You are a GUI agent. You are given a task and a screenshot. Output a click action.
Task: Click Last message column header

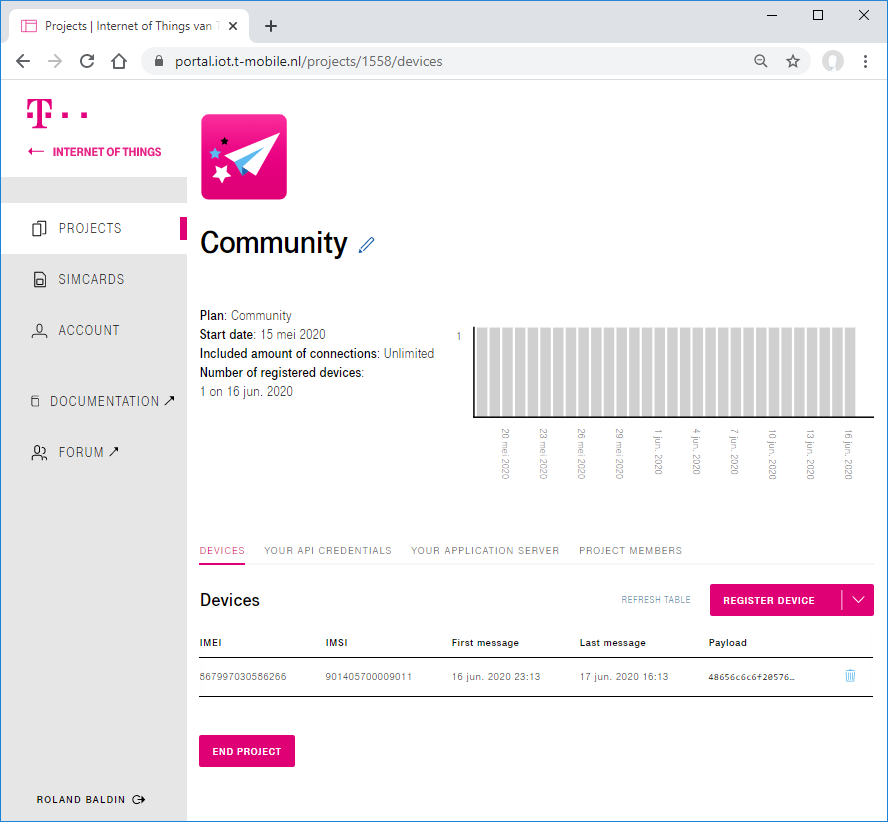(x=613, y=642)
